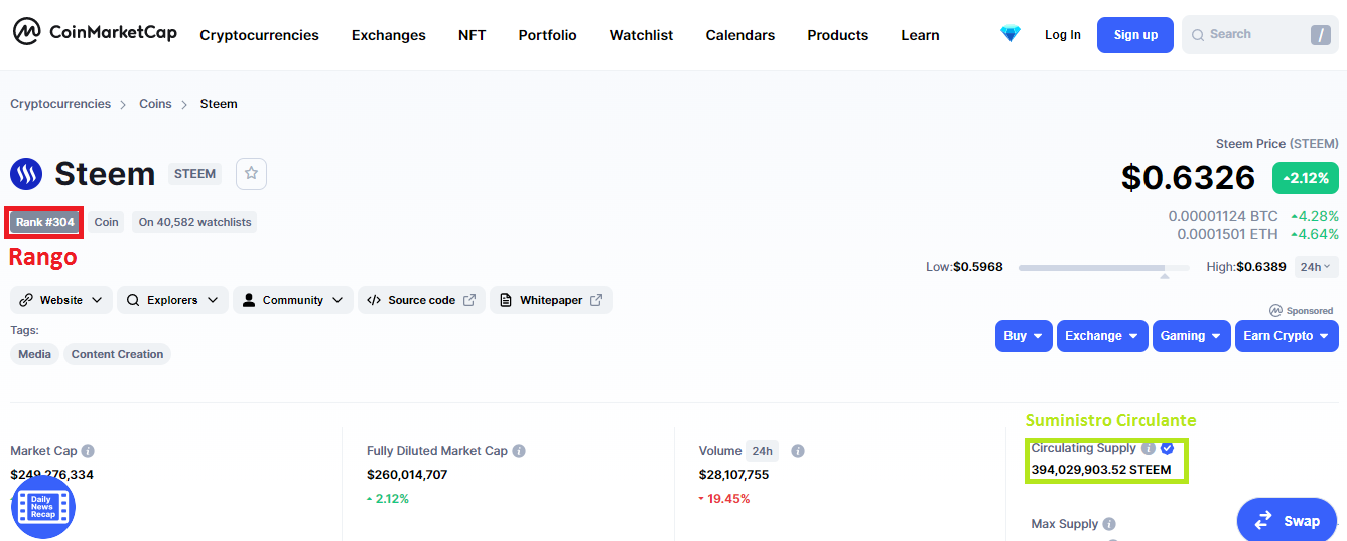The image size is (1347, 541).
Task: Click the $0.6326 Steem price
Action: 1188,177
